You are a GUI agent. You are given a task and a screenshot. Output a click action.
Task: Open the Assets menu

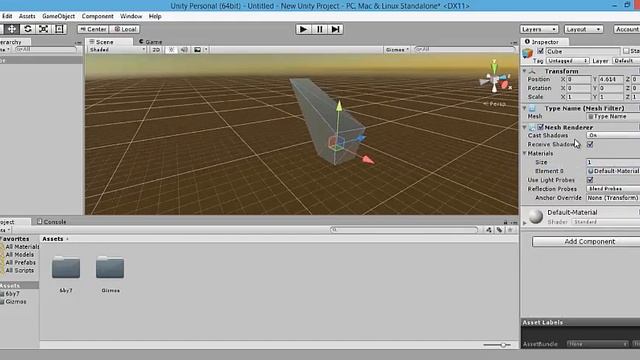point(27,16)
